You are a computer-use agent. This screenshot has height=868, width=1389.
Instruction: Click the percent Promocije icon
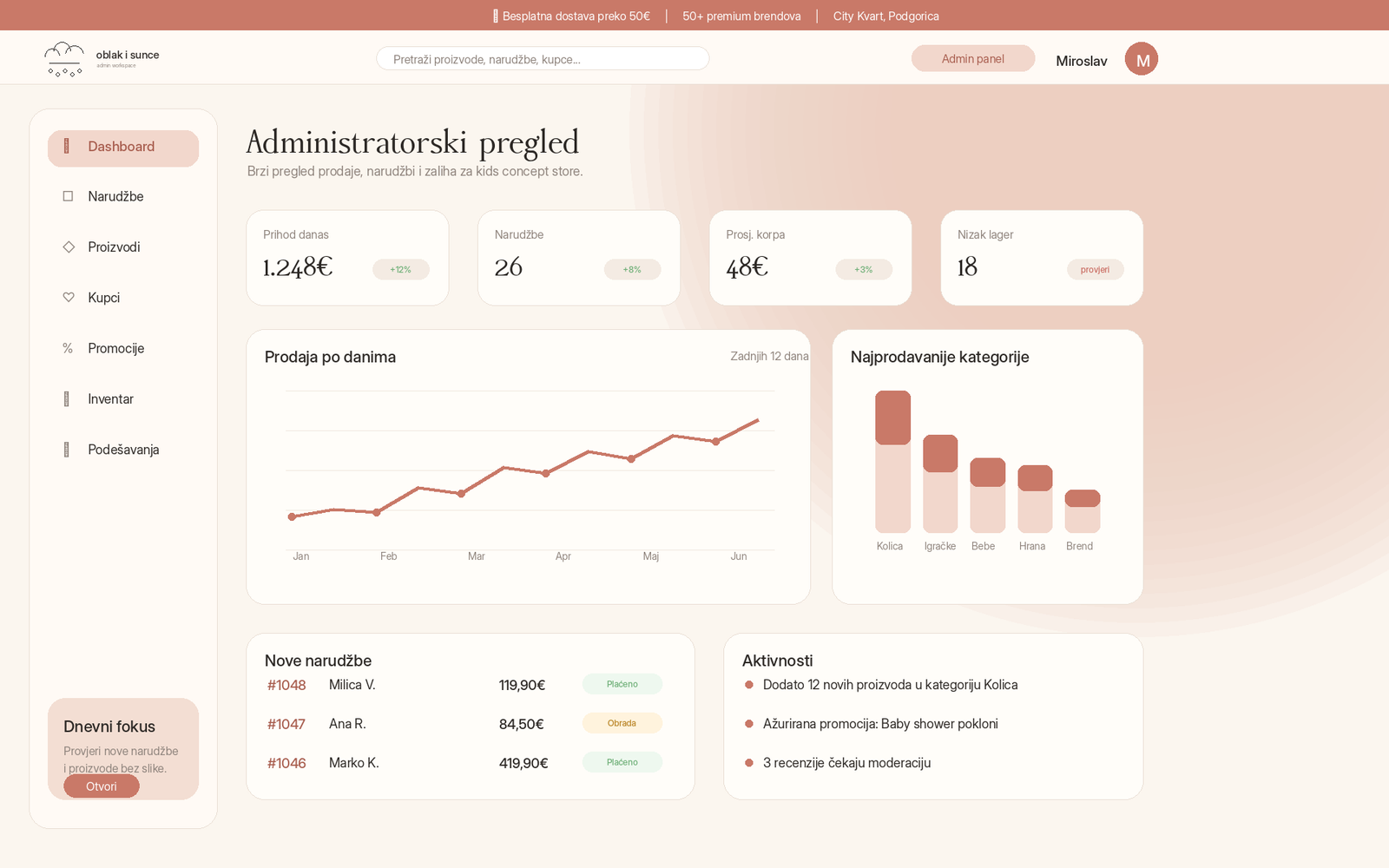68,348
